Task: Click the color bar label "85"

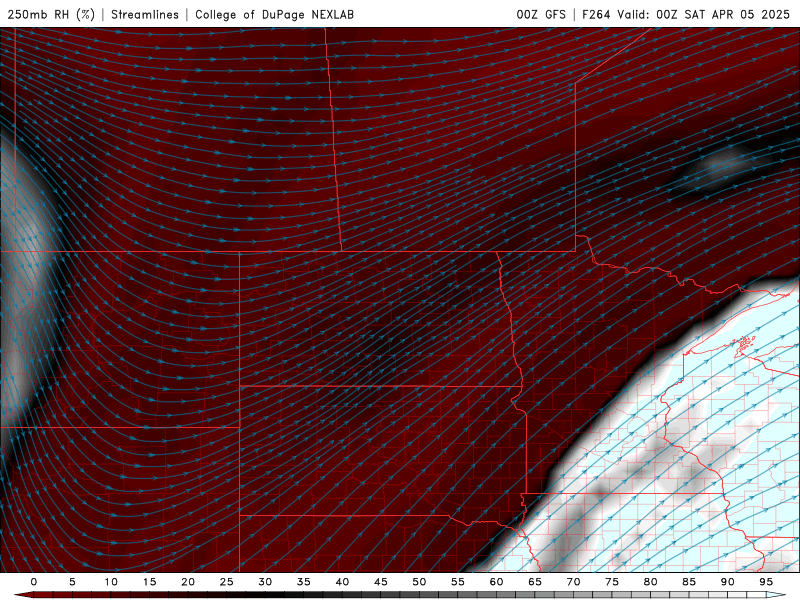Action: point(689,582)
